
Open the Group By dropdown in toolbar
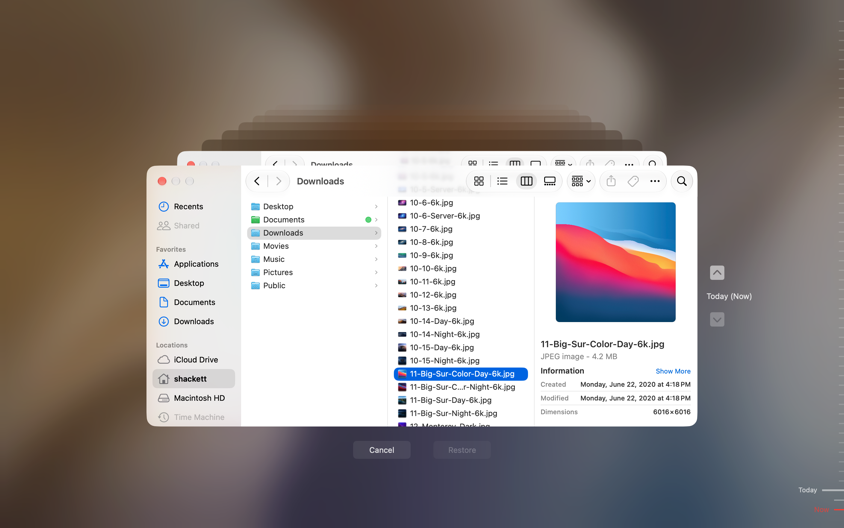(581, 181)
